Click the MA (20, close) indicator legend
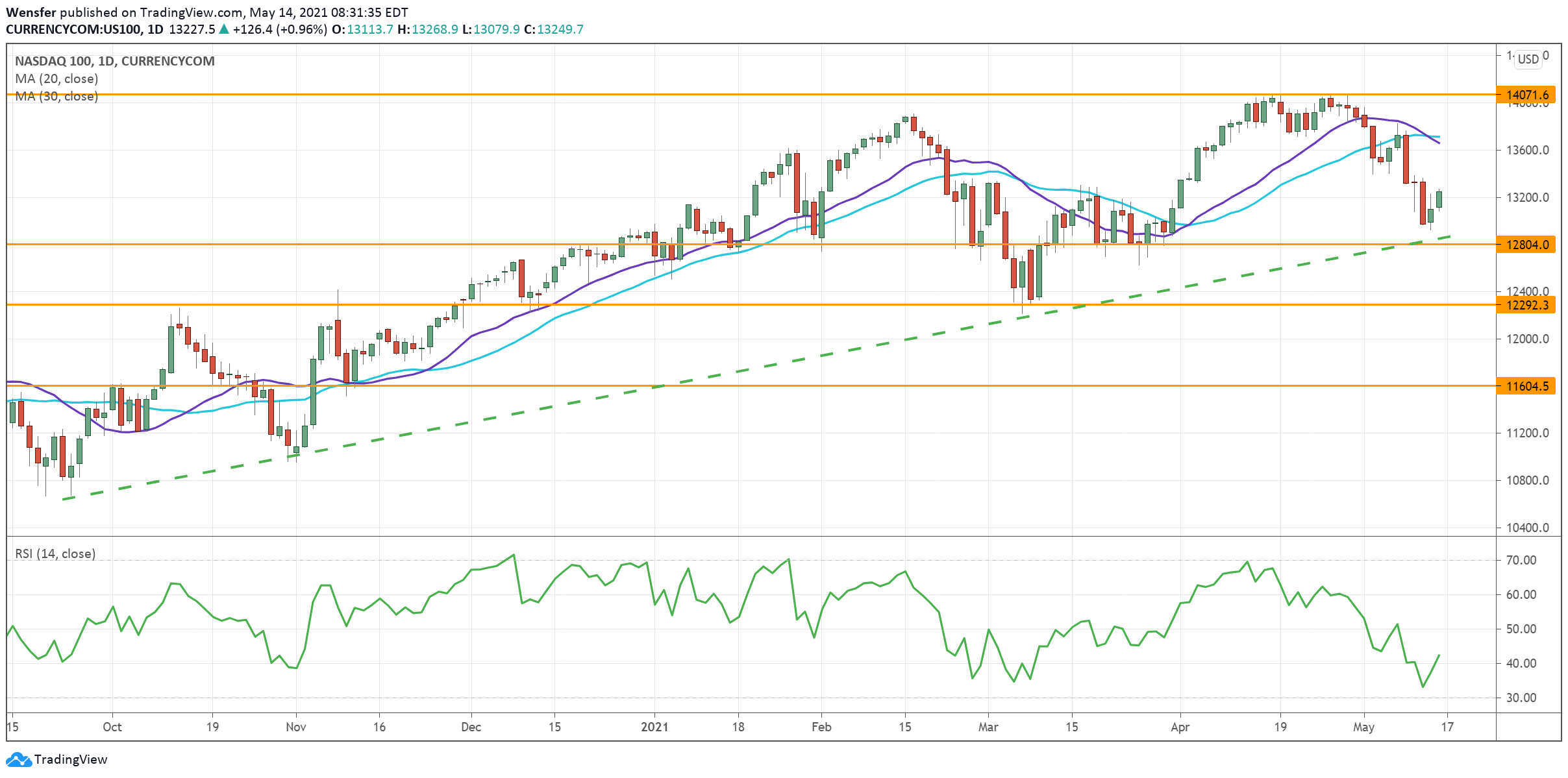Image resolution: width=1568 pixels, height=778 pixels. [x=56, y=79]
